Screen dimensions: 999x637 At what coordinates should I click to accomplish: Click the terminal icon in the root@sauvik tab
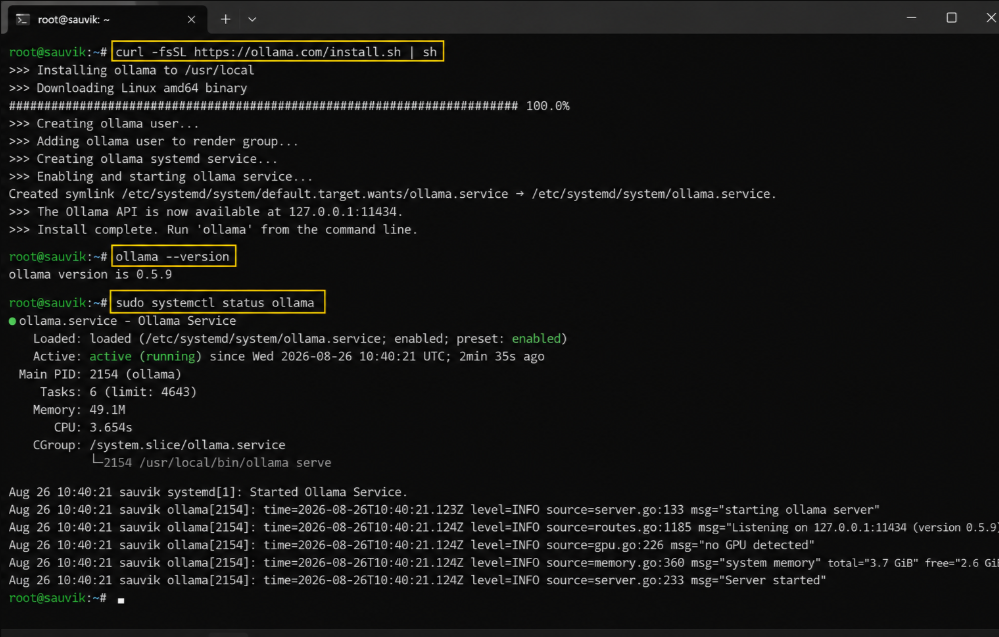coord(23,19)
